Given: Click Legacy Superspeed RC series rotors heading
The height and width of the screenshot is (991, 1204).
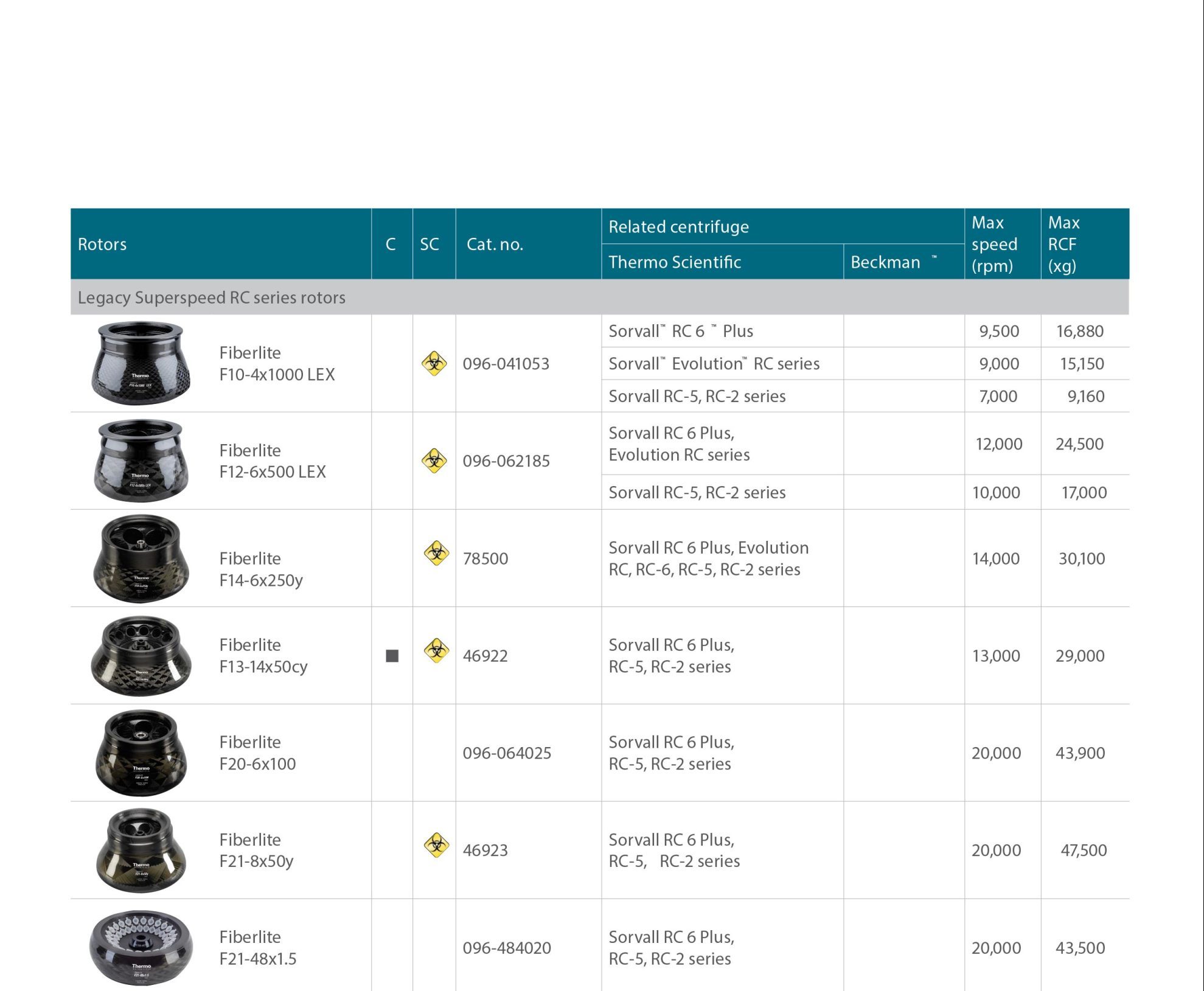Looking at the screenshot, I should click(211, 297).
